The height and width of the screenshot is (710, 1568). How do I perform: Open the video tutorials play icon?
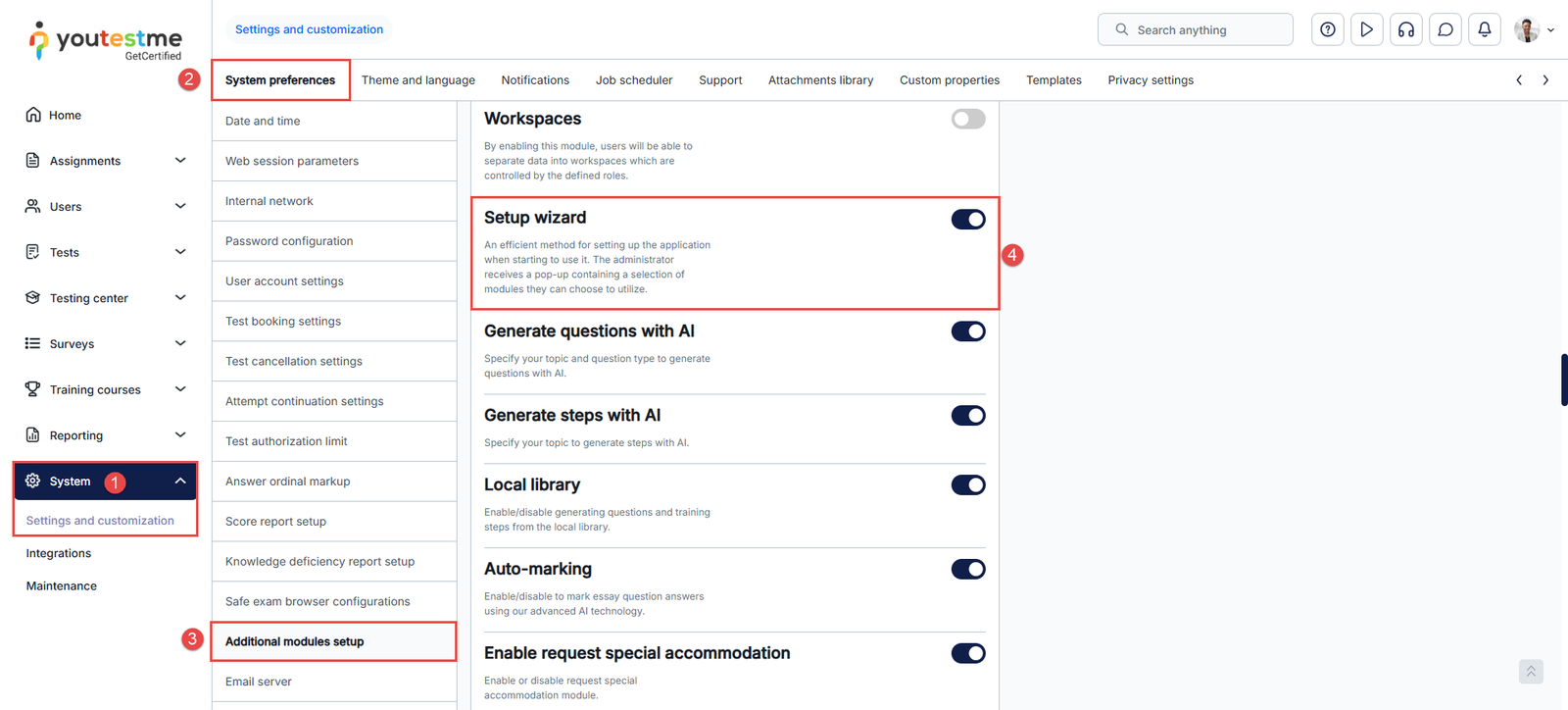click(x=1366, y=29)
